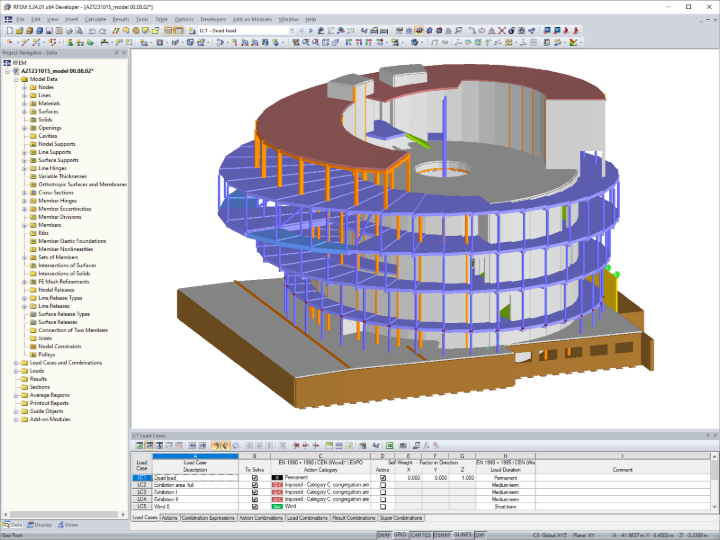Open the Calculate menu
This screenshot has width=720, height=540.
click(95, 19)
